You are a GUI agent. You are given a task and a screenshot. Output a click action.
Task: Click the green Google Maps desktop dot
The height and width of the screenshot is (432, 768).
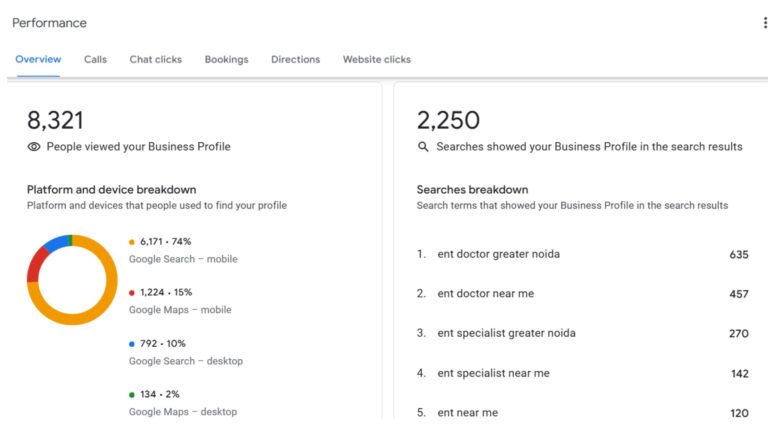(x=132, y=395)
